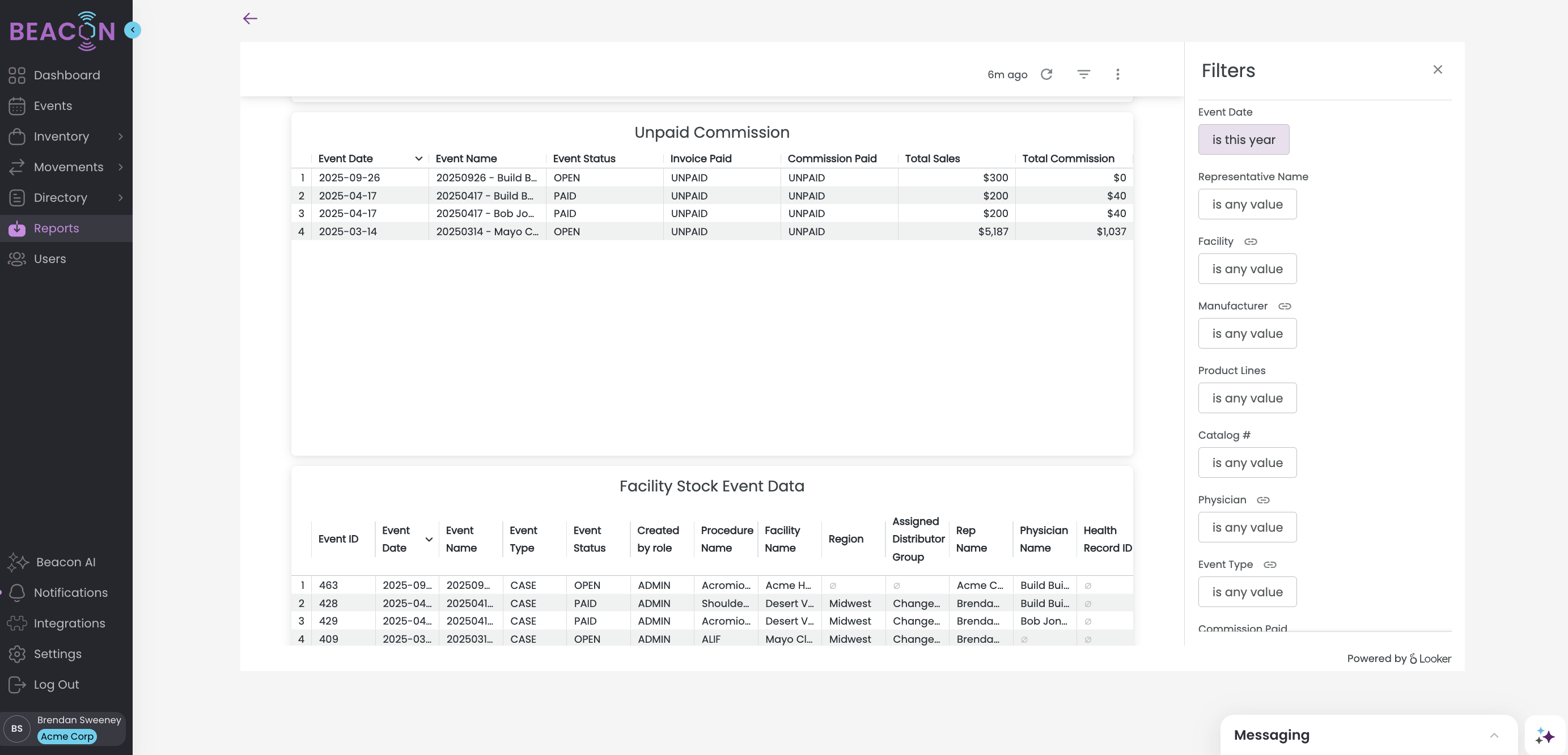Click the back arrow icon
The image size is (1568, 755).
click(x=250, y=18)
